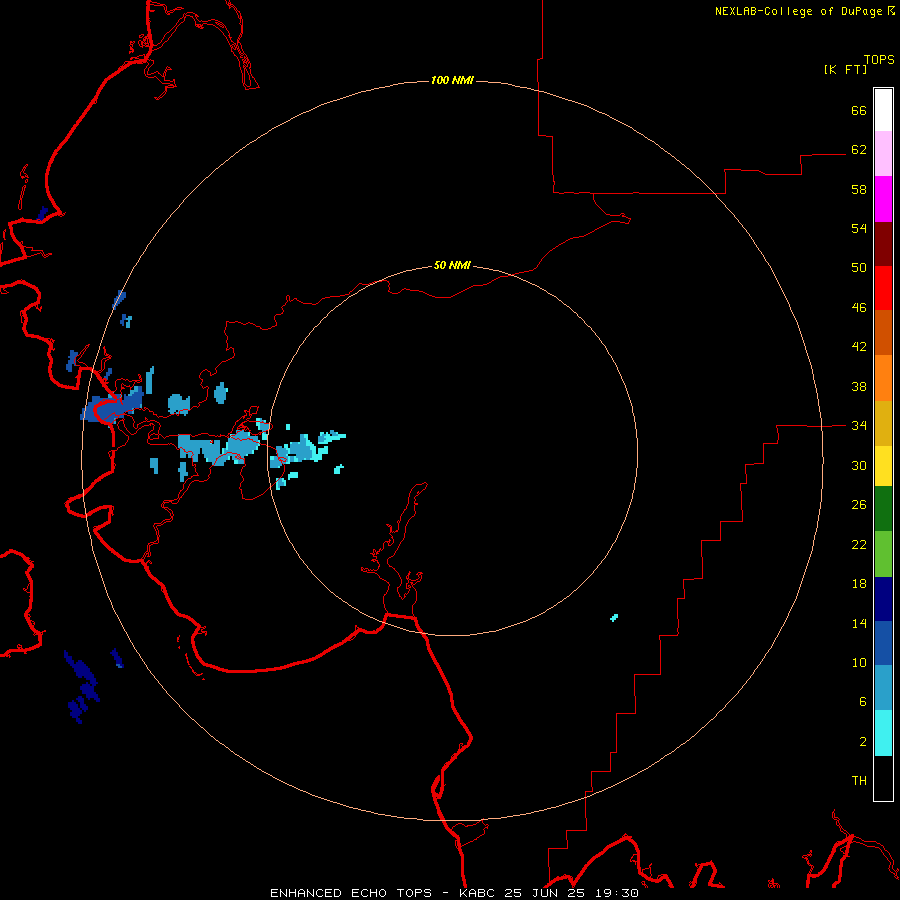Click the NEXLAB-College of DuPage label
Viewport: 900px width, 900px height.
tap(804, 11)
